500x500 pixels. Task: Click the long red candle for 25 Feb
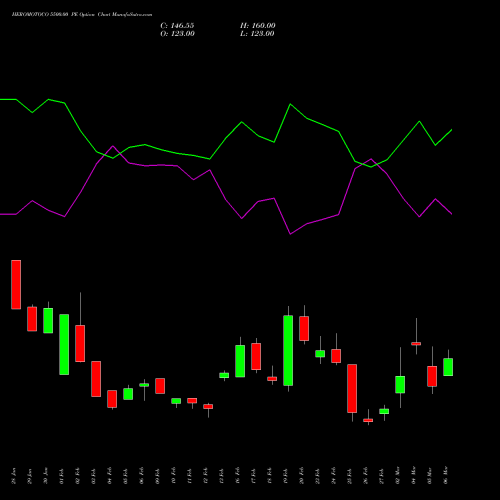[352, 388]
